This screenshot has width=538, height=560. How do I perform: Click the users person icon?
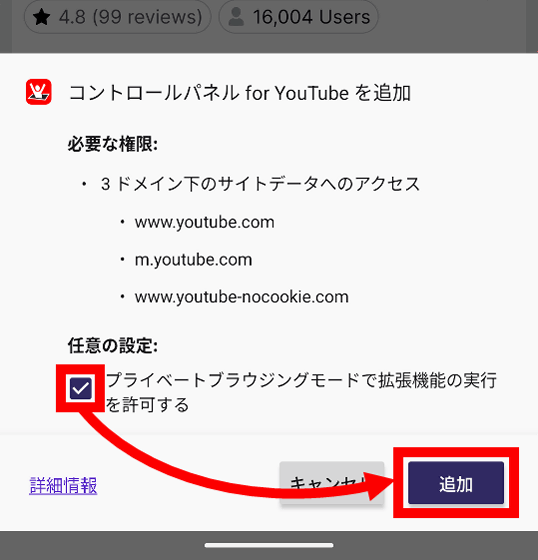236,17
